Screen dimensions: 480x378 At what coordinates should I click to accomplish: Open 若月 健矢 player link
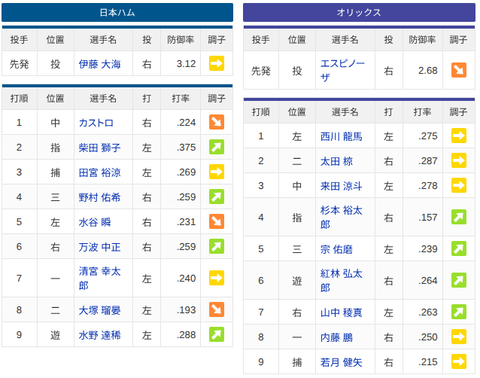click(341, 362)
